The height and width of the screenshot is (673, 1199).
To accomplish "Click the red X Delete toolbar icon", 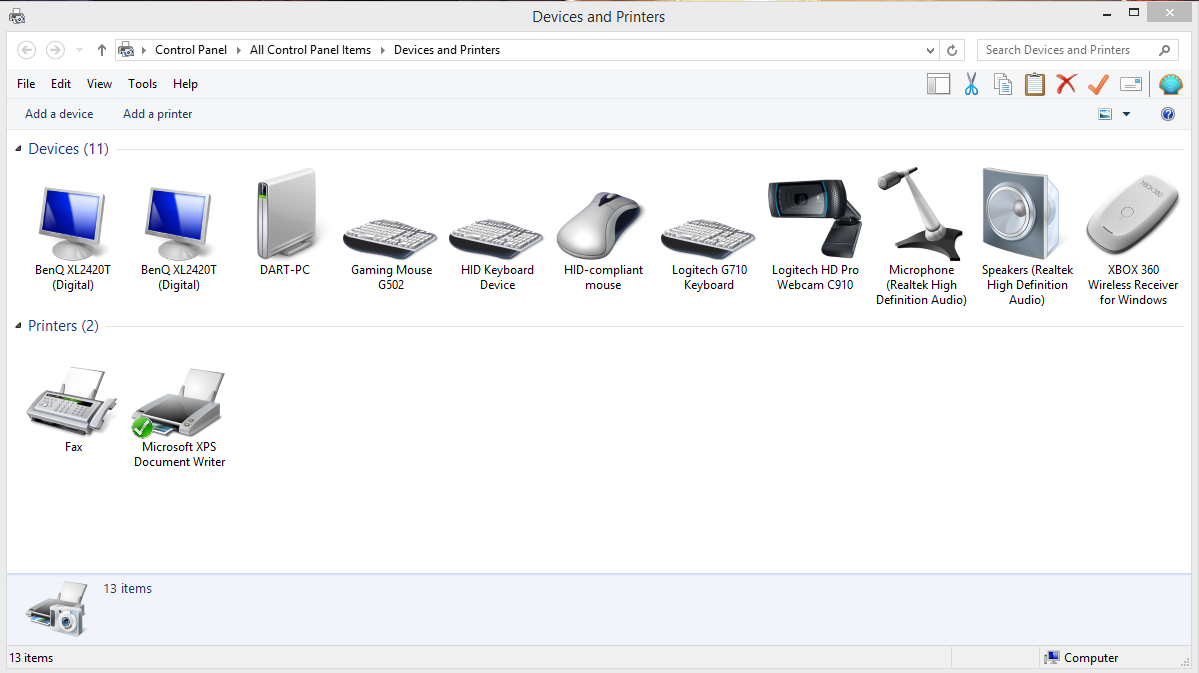I will [1066, 84].
